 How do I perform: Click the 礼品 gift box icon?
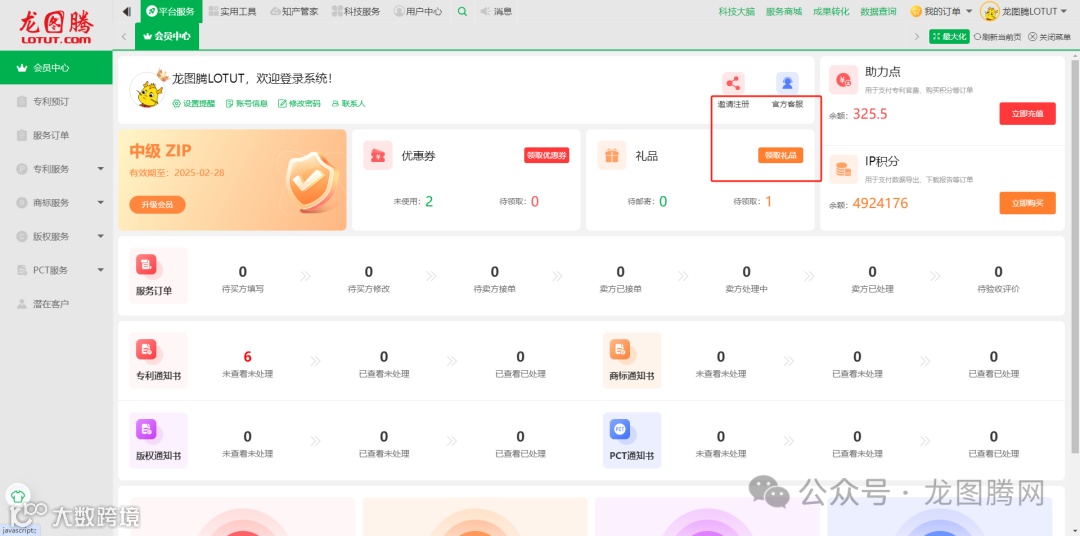(x=612, y=156)
